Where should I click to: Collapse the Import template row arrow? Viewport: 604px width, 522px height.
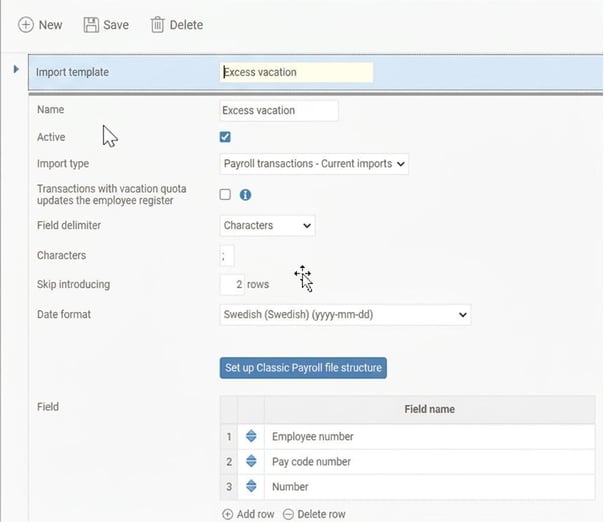pos(16,69)
